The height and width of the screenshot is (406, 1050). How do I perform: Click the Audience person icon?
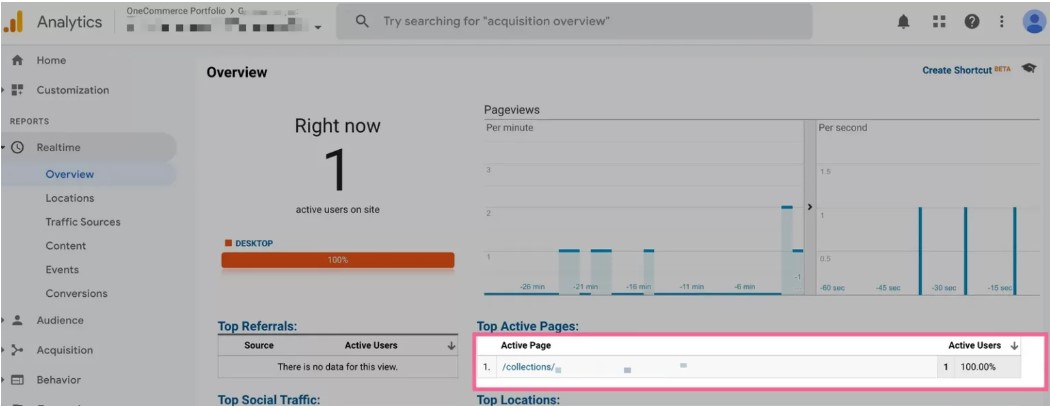point(17,320)
